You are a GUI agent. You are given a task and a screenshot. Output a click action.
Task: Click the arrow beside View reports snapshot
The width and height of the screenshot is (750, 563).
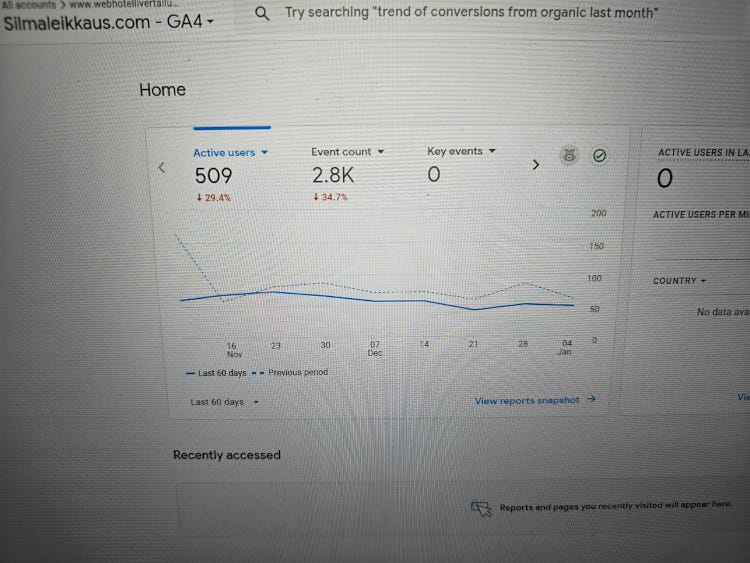592,399
